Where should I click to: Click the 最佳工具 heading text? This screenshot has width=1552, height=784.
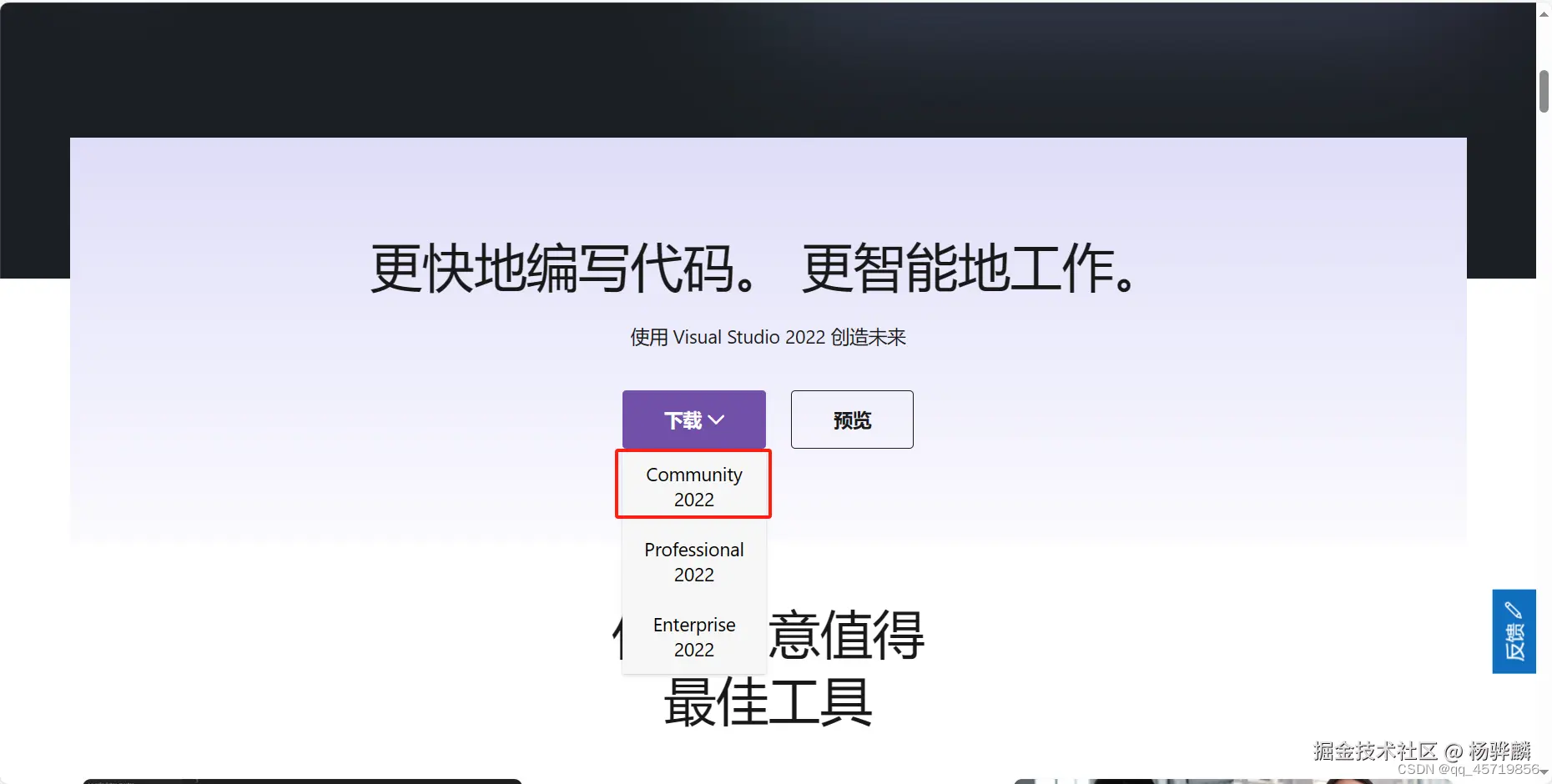766,703
